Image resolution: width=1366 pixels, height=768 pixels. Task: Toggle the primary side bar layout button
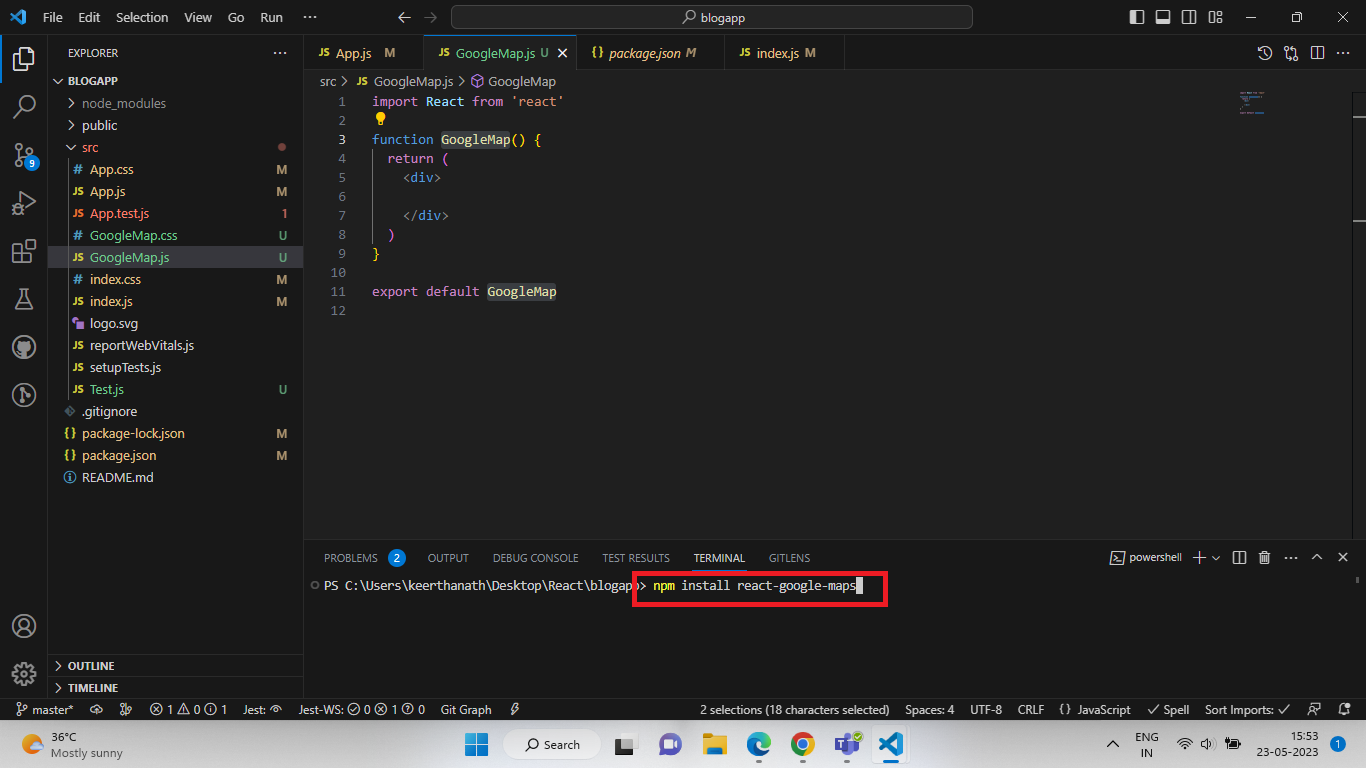coord(1137,17)
